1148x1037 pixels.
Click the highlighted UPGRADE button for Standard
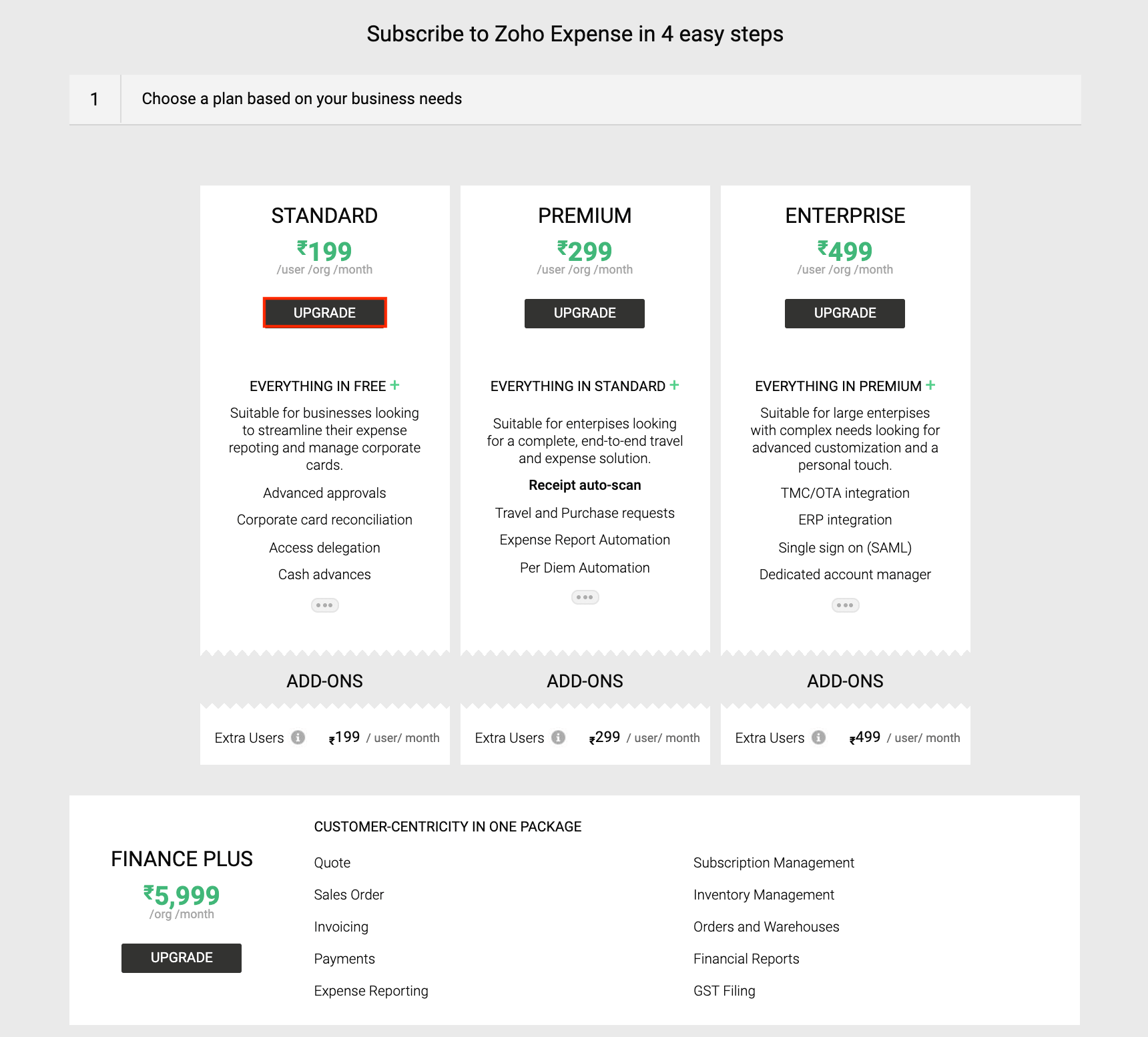pyautogui.click(x=324, y=312)
